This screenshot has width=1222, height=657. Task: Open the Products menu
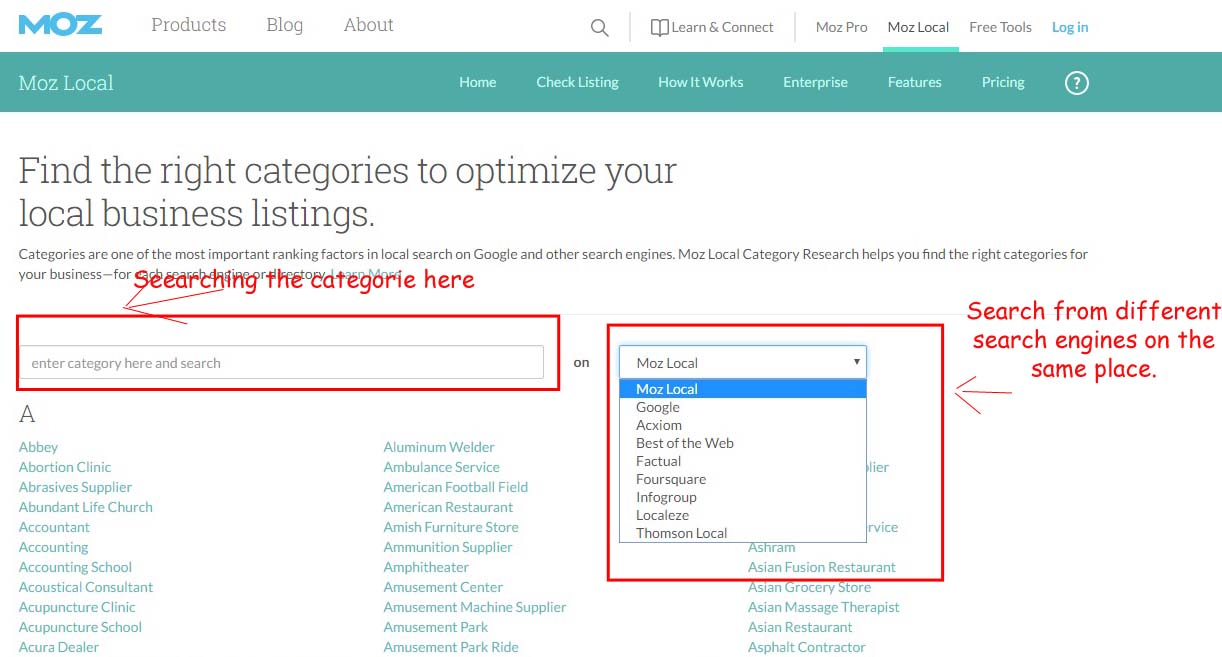188,25
